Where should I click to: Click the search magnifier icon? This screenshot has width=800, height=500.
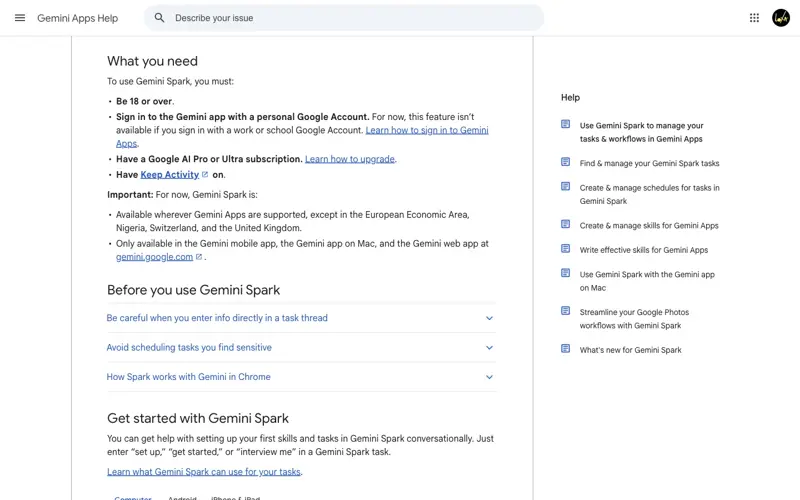[159, 18]
